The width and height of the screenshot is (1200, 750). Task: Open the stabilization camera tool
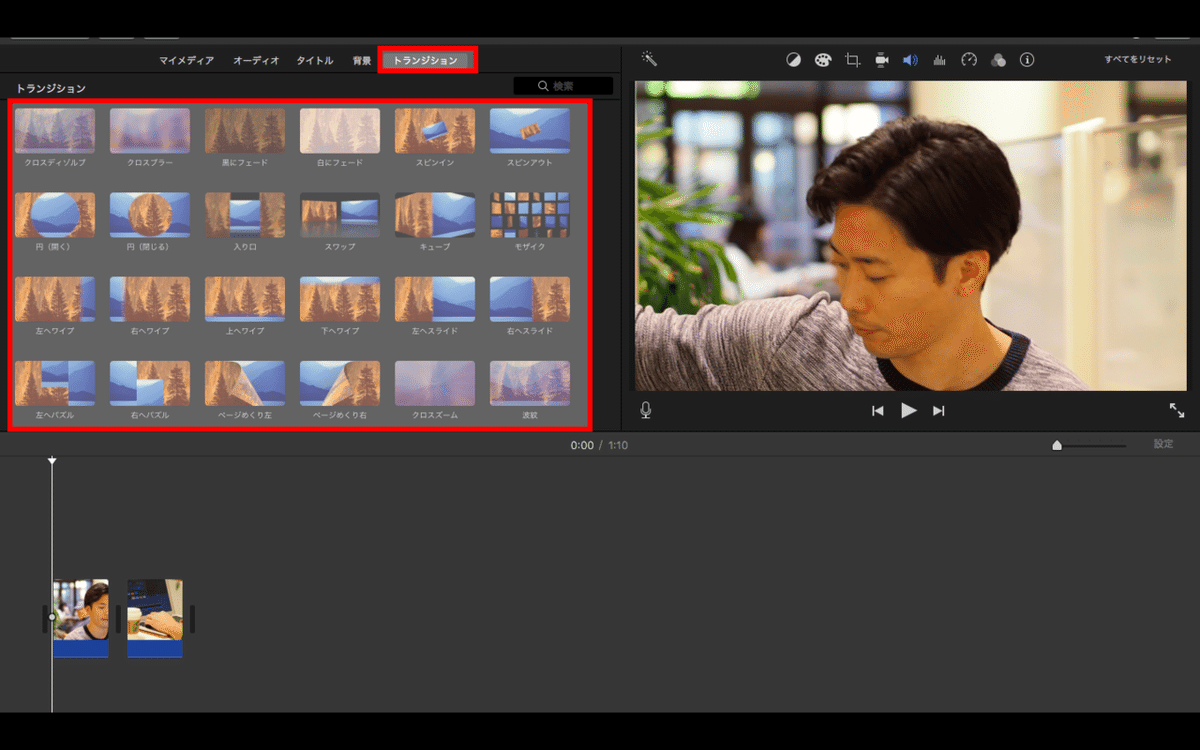pos(882,60)
